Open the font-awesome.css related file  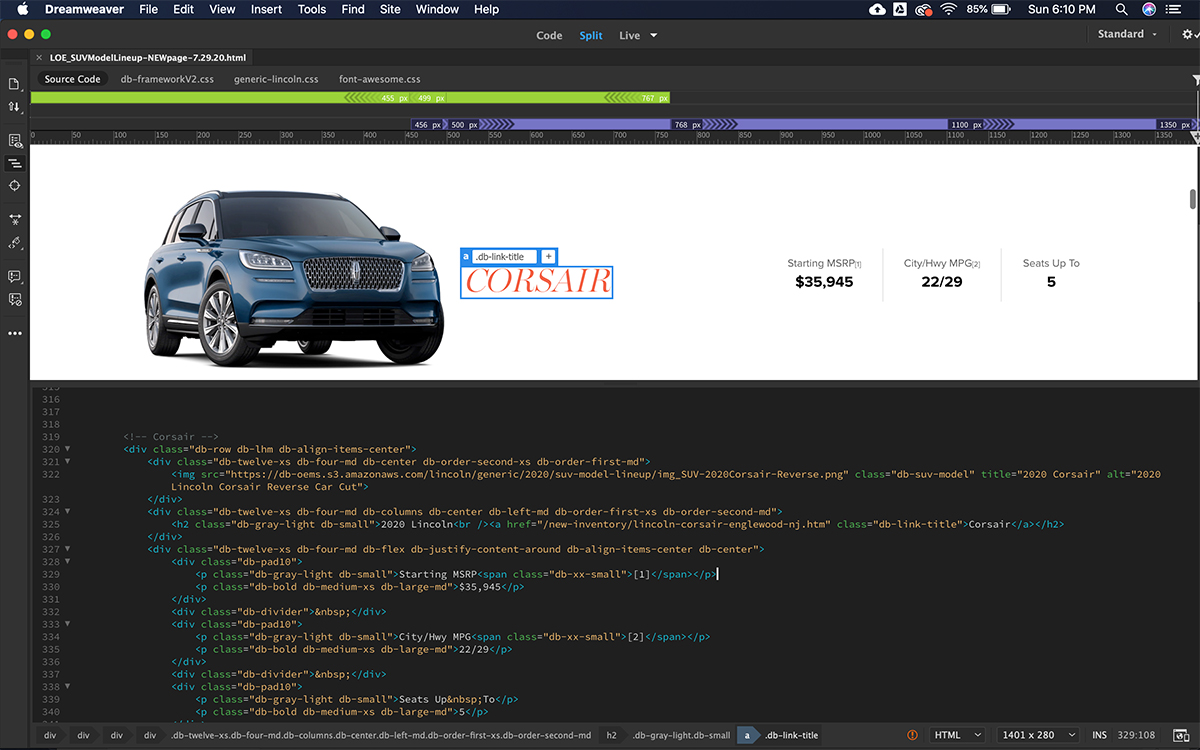[379, 79]
